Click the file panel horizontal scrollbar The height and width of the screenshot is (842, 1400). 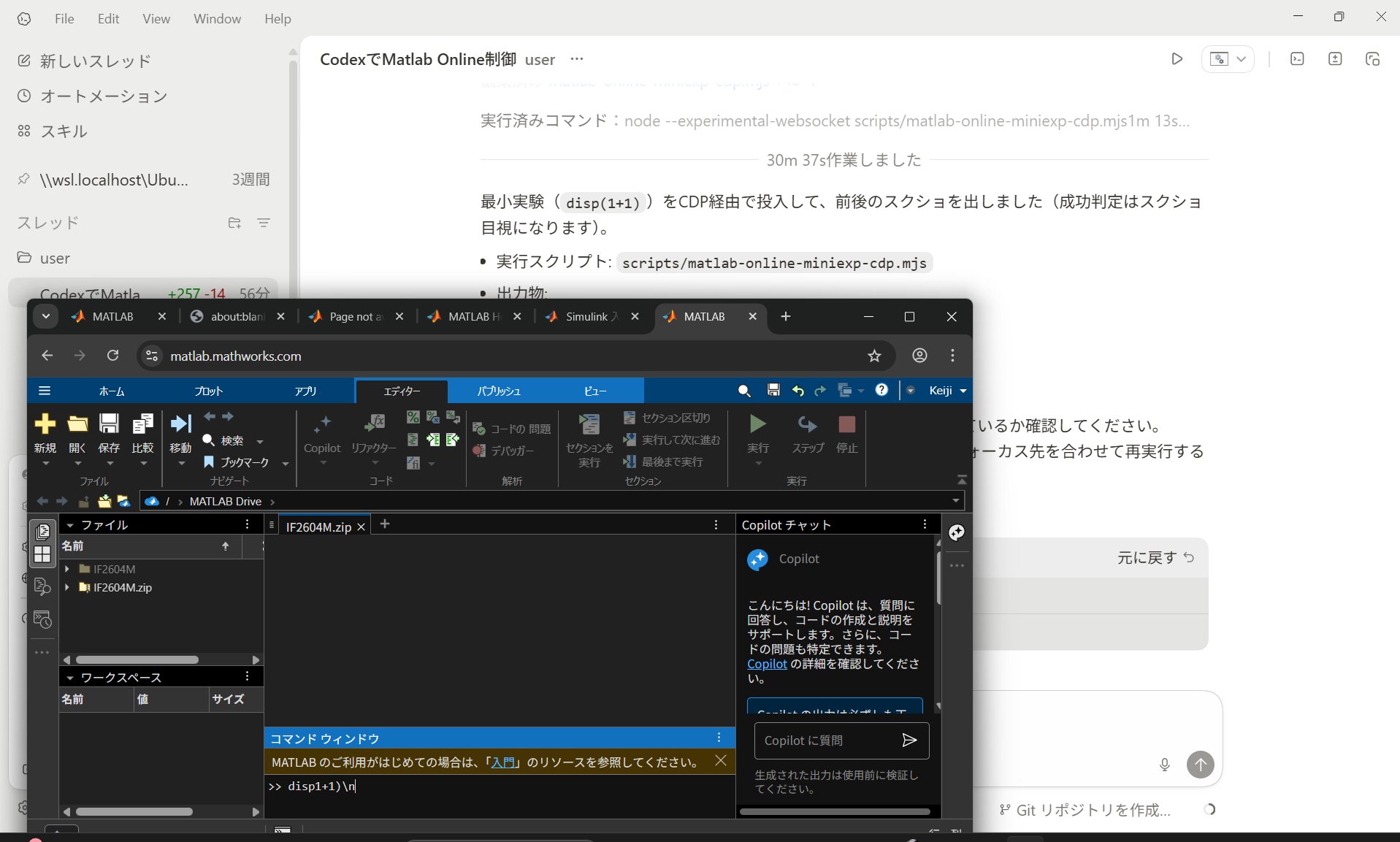137,659
